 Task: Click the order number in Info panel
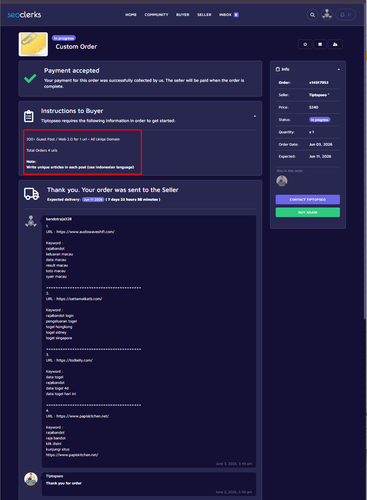(x=319, y=83)
